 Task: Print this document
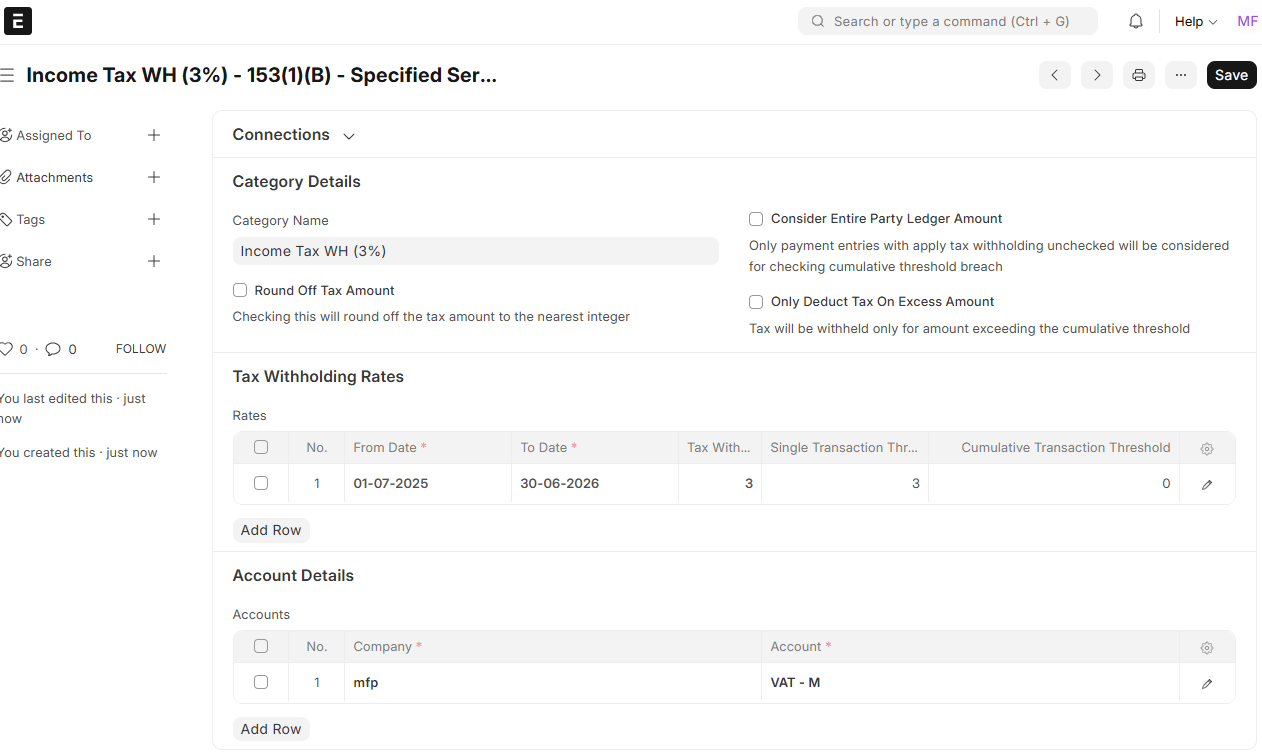pyautogui.click(x=1139, y=75)
